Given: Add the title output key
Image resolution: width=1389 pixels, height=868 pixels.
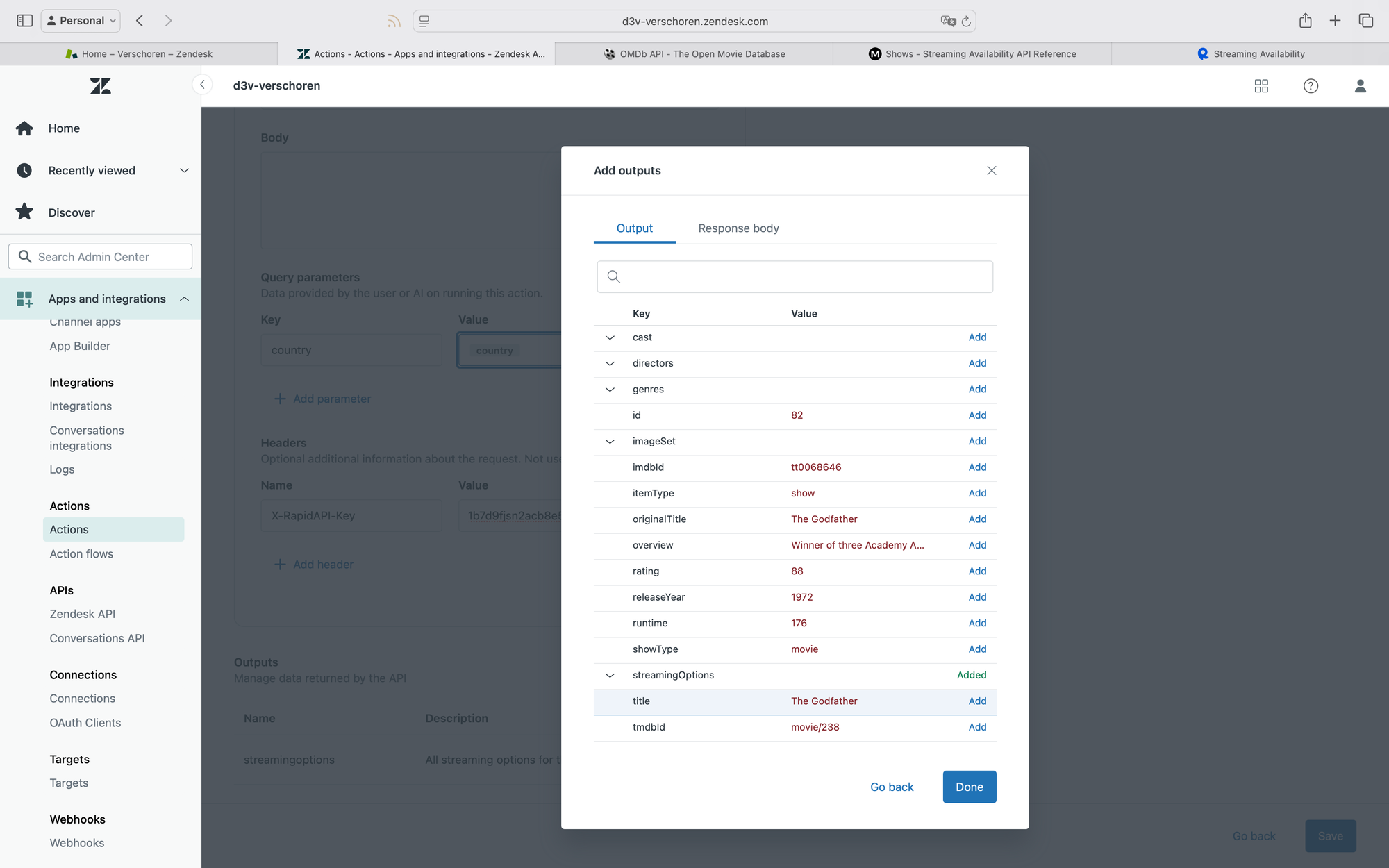Looking at the screenshot, I should point(977,701).
